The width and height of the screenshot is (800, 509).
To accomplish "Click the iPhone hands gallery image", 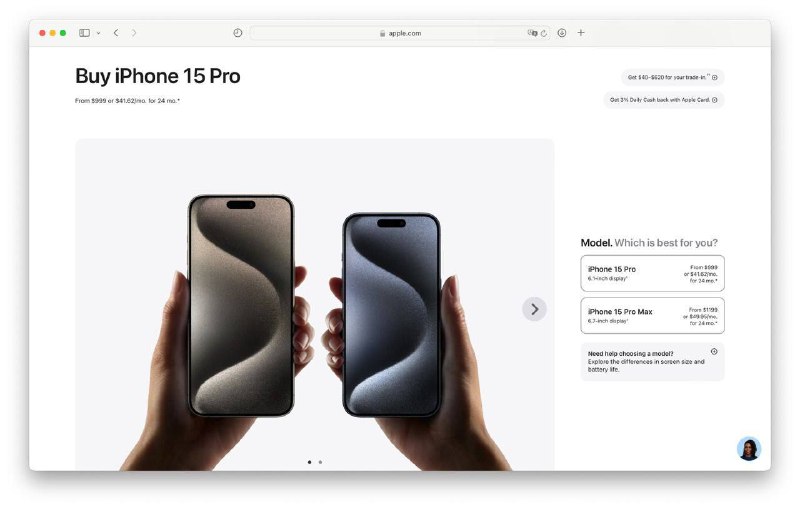I will pos(315,304).
